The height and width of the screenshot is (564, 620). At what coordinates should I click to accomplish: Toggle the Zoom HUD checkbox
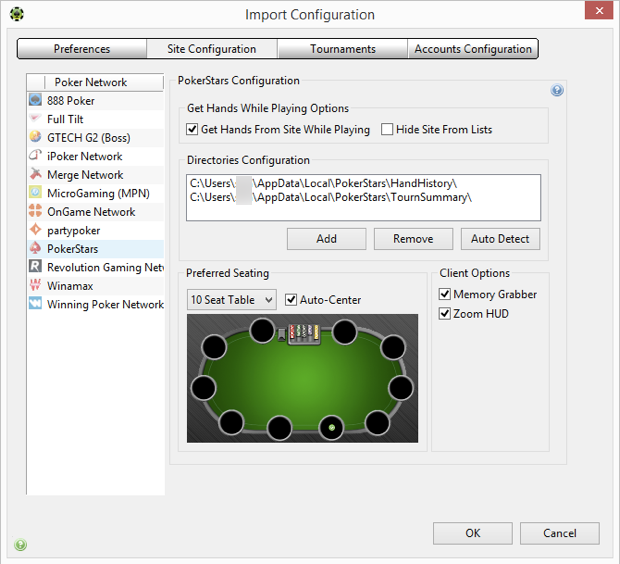tap(445, 314)
